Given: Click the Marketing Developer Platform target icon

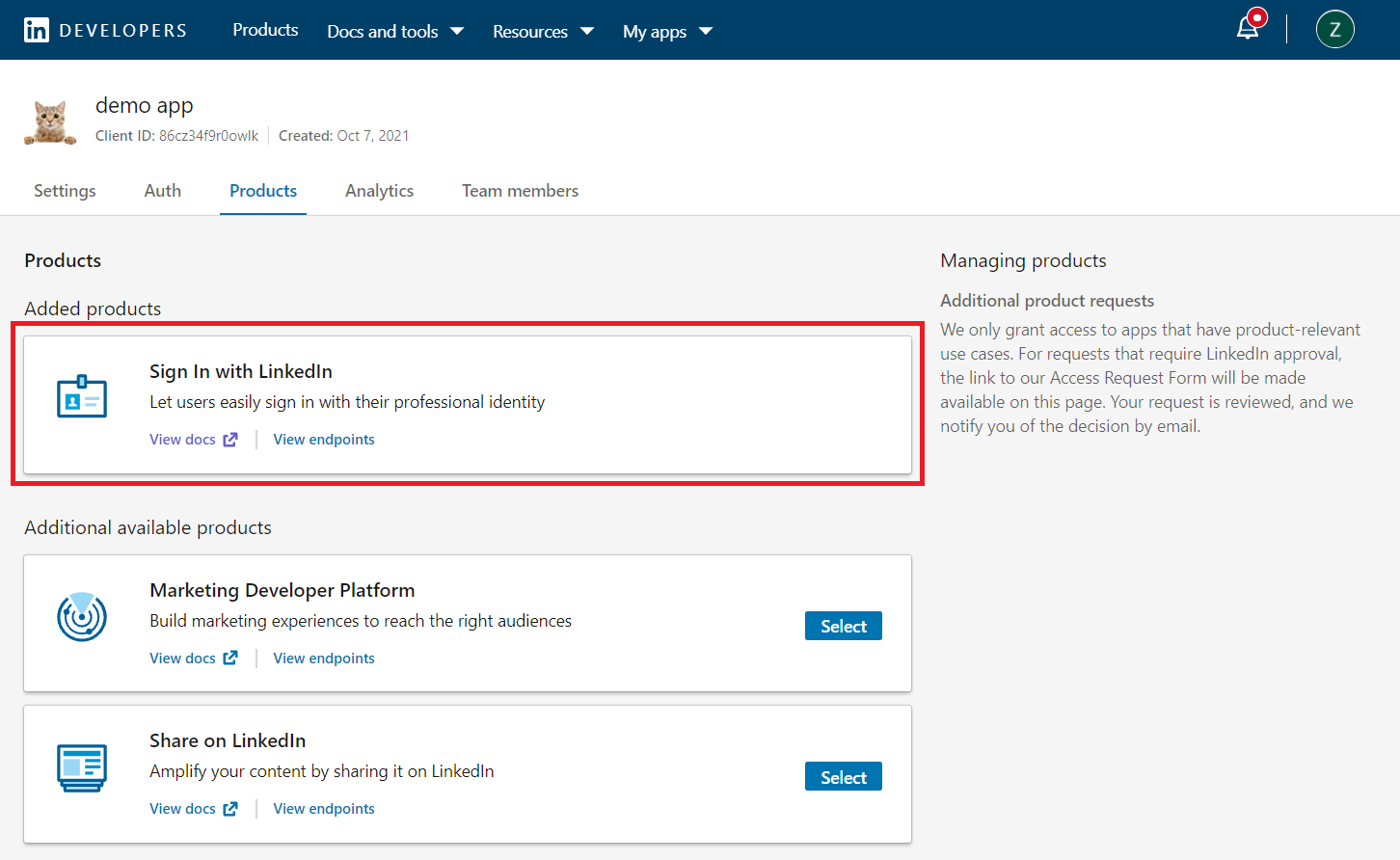Looking at the screenshot, I should pos(82,616).
